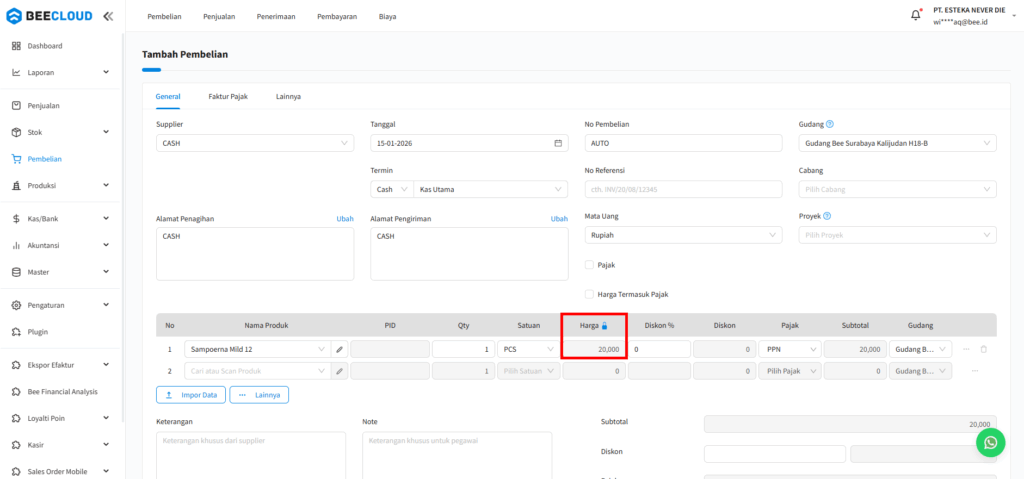
Task: Go home via the BEECLOUD logo
Action: tap(49, 16)
